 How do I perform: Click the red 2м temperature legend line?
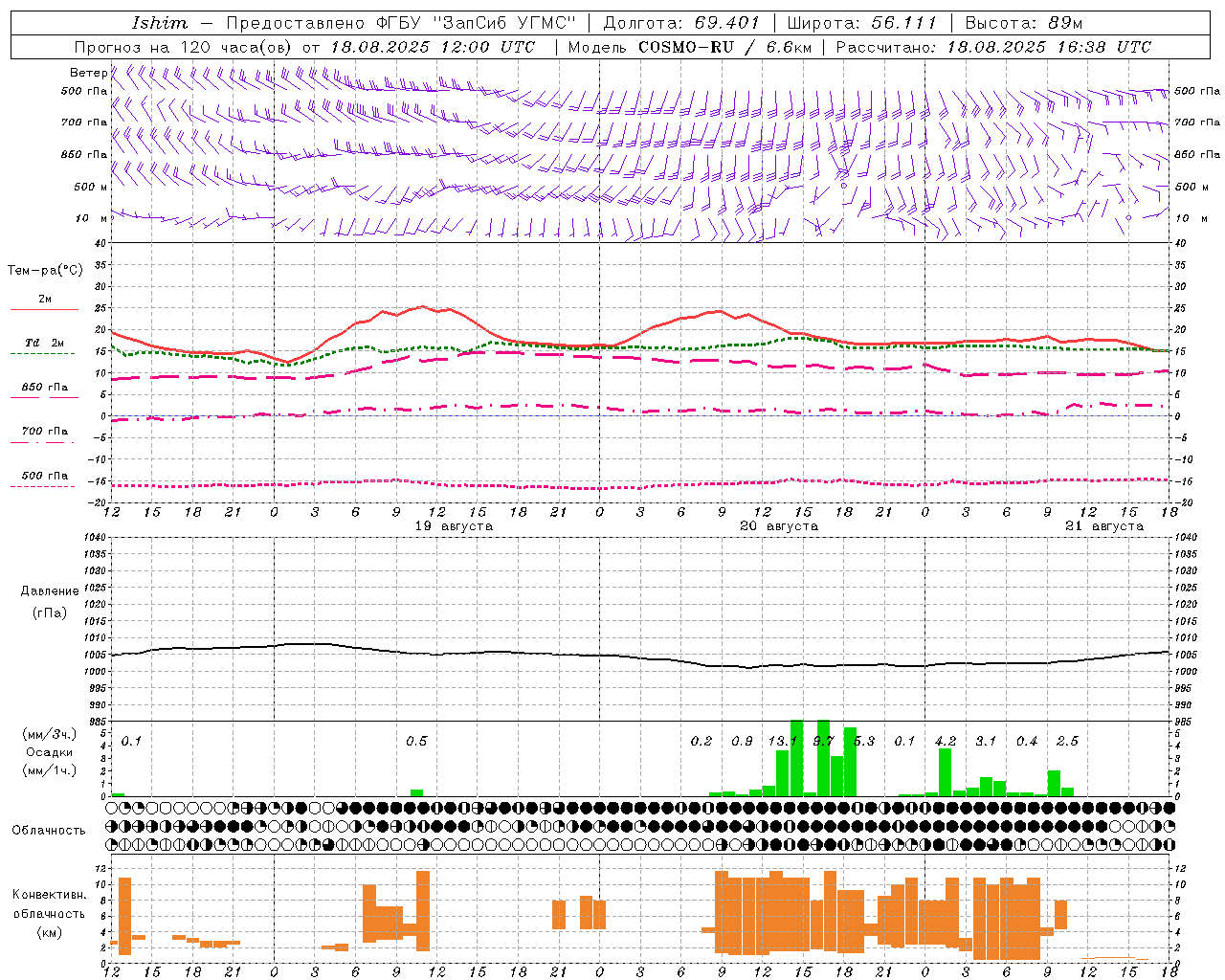[x=44, y=309]
